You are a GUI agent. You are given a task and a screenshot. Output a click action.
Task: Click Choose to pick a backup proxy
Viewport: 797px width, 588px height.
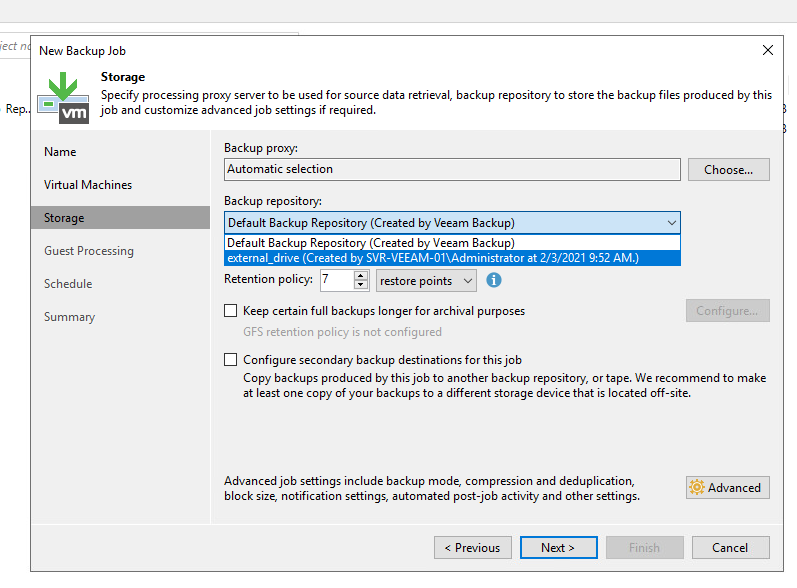[728, 170]
